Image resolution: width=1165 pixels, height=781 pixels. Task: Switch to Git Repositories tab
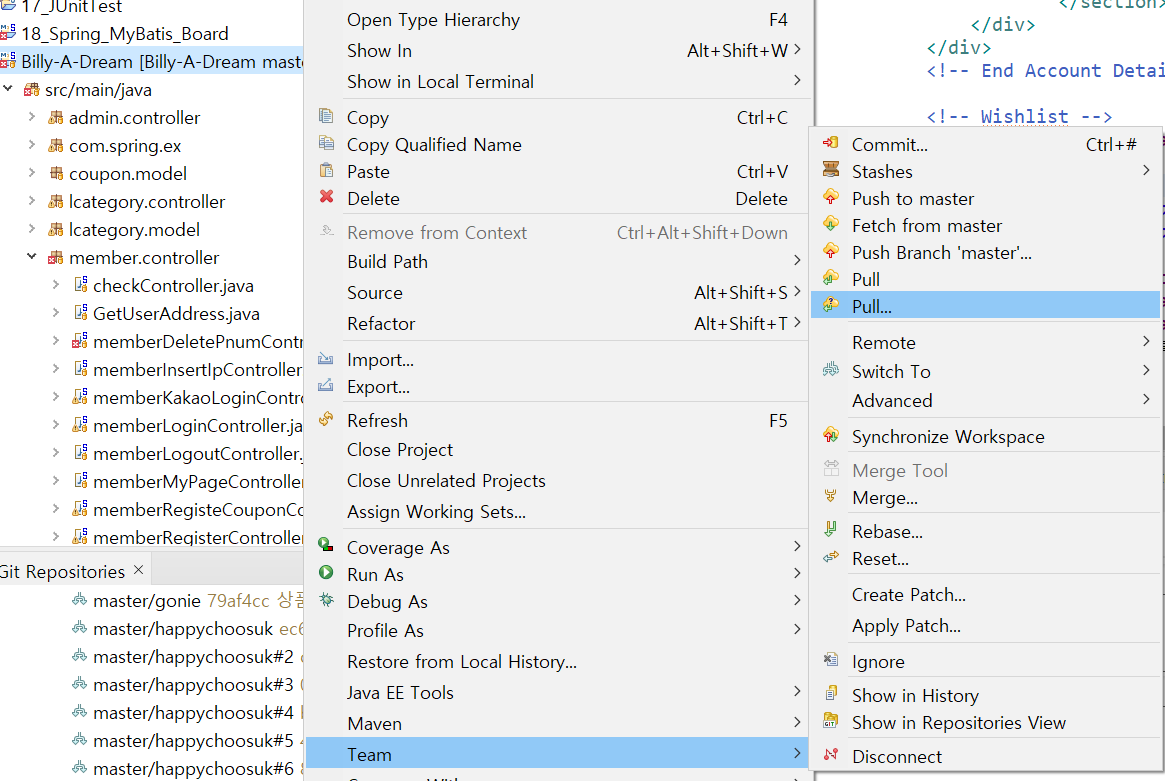62,571
